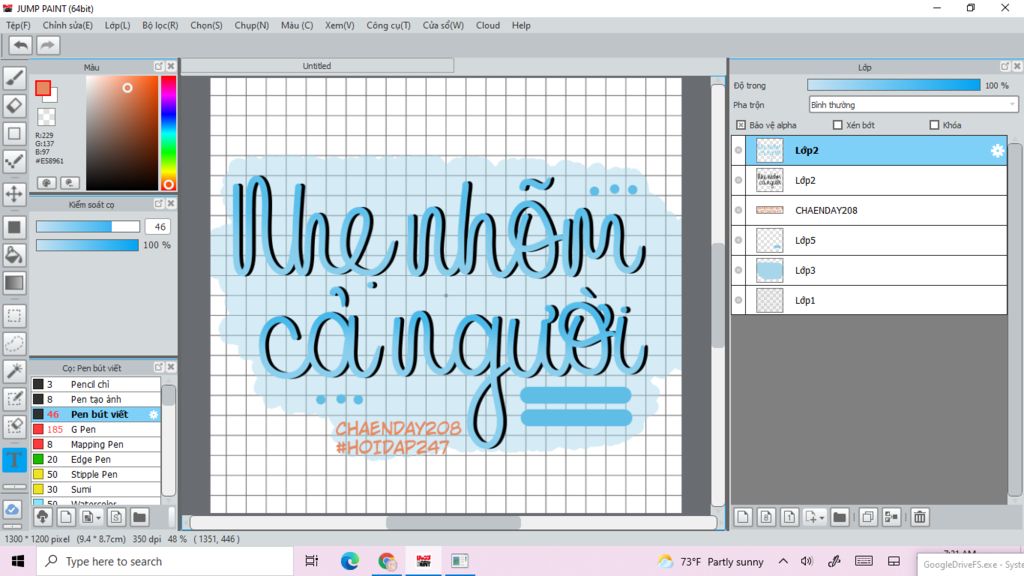1024x576 pixels.
Task: Select the Lasso selection tool
Action: (14, 344)
